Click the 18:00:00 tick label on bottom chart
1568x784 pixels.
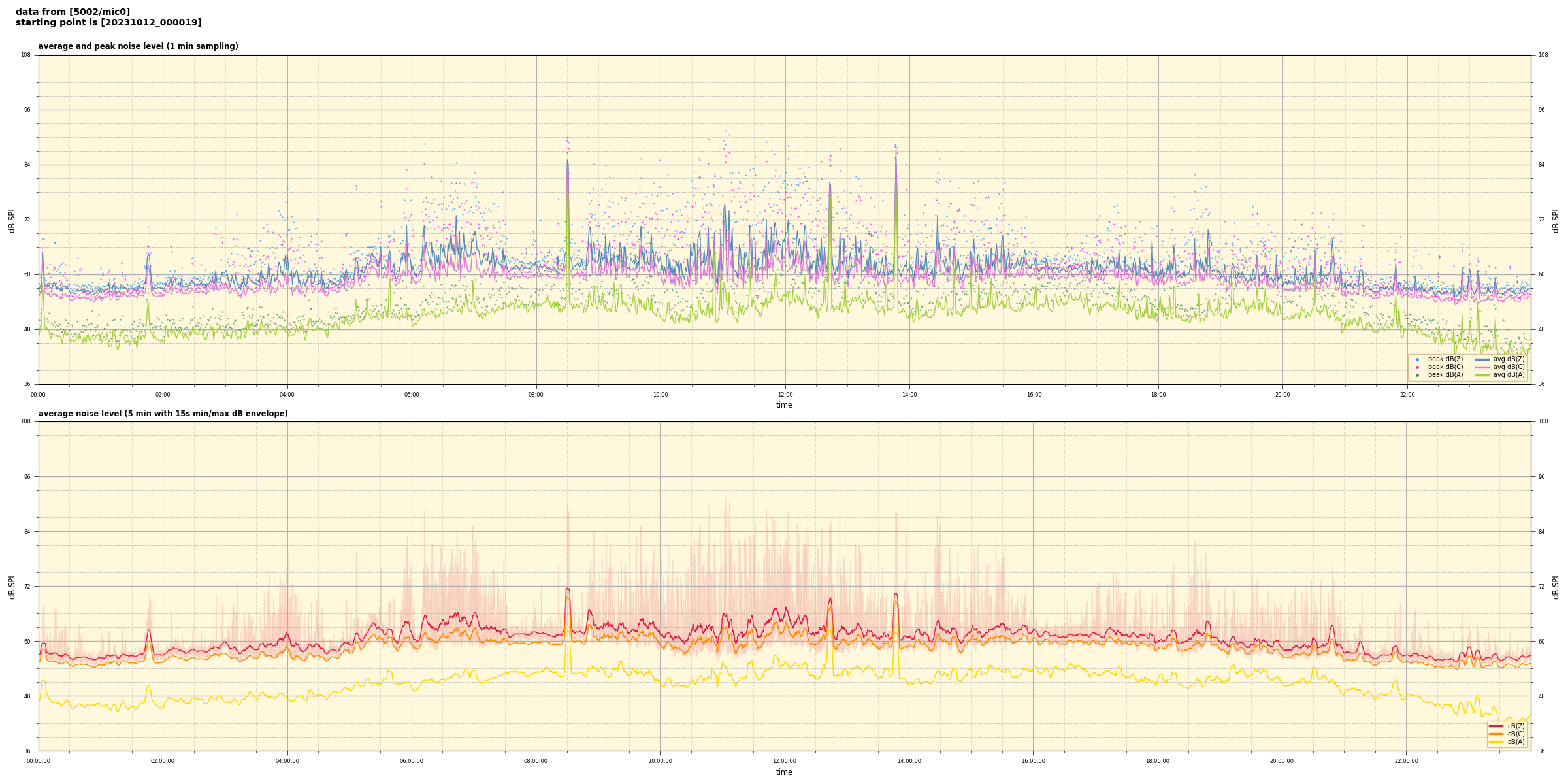tap(1157, 761)
